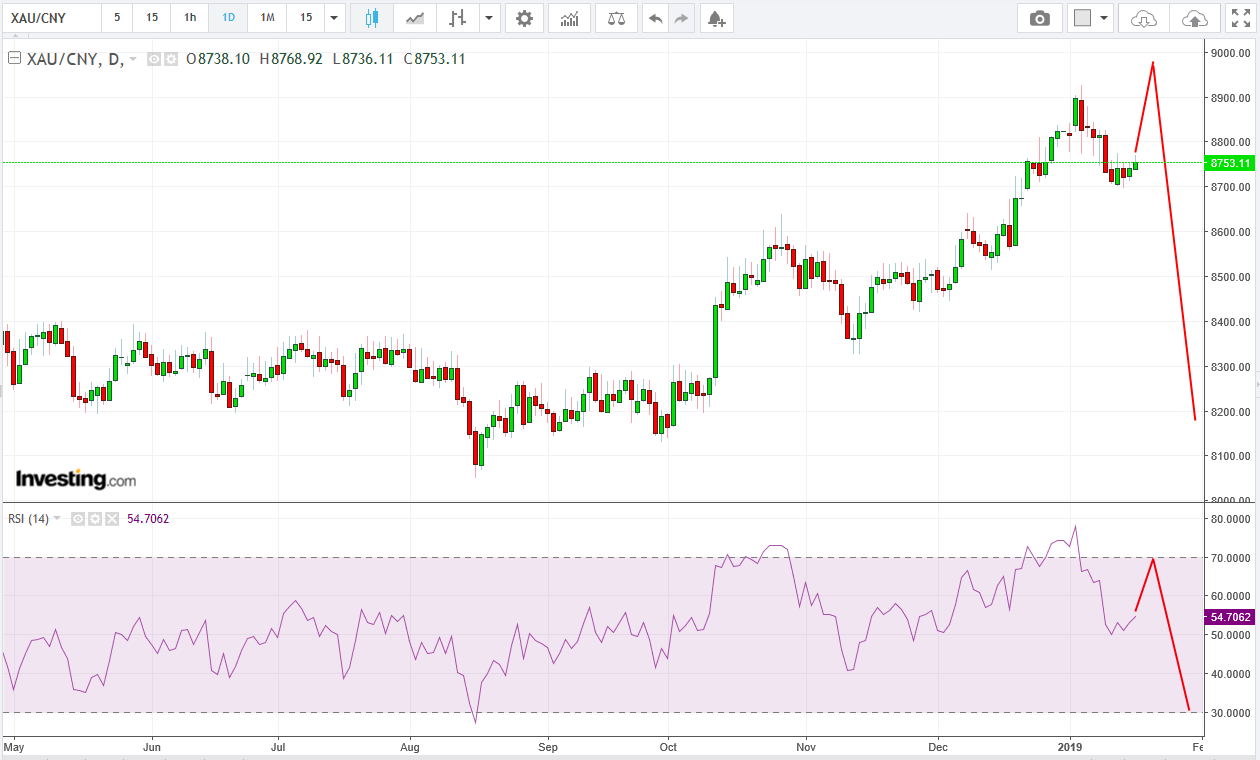Viewport: 1260px width, 760px height.
Task: Toggle visibility of the RSI indicator
Action: pos(77,519)
